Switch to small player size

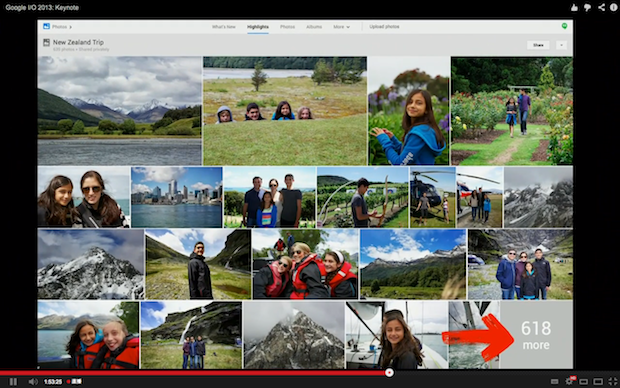pos(583,382)
